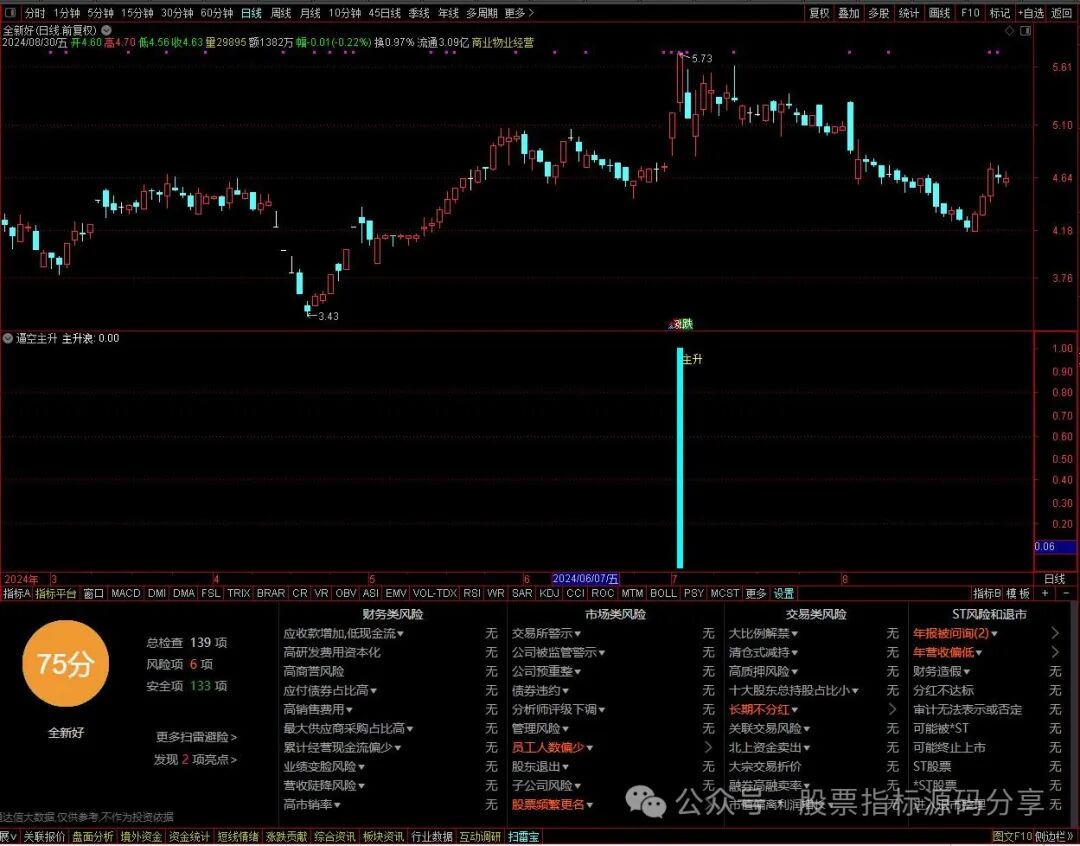Click the 日线 label at axis corner
1080x846 pixels.
coord(1055,579)
